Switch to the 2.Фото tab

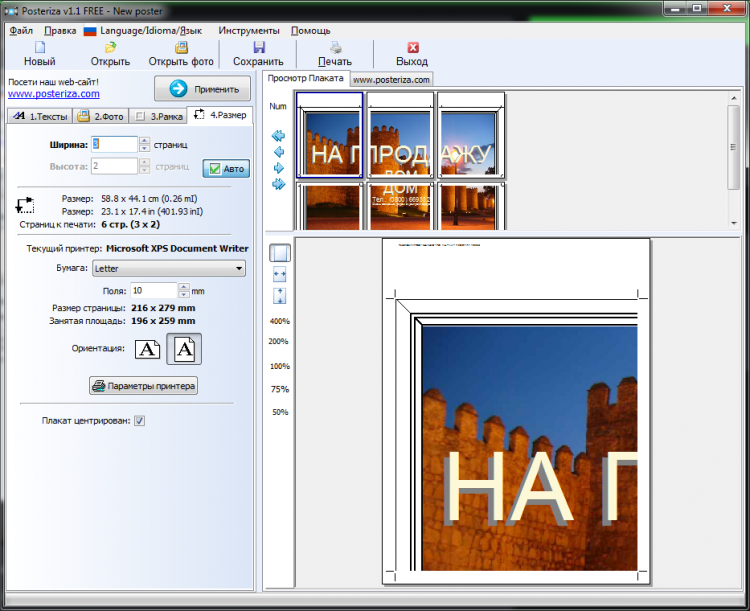(x=98, y=115)
